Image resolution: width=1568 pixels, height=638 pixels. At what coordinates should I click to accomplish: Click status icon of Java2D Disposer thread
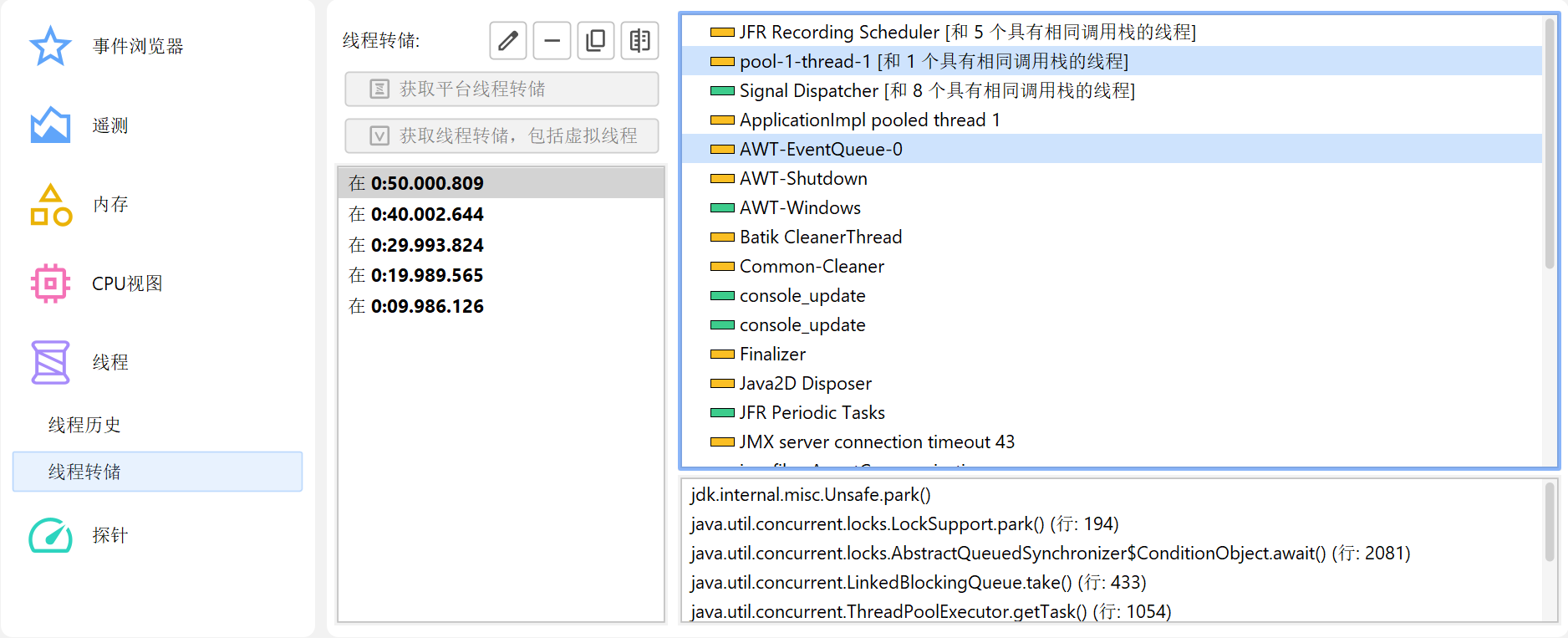click(722, 384)
